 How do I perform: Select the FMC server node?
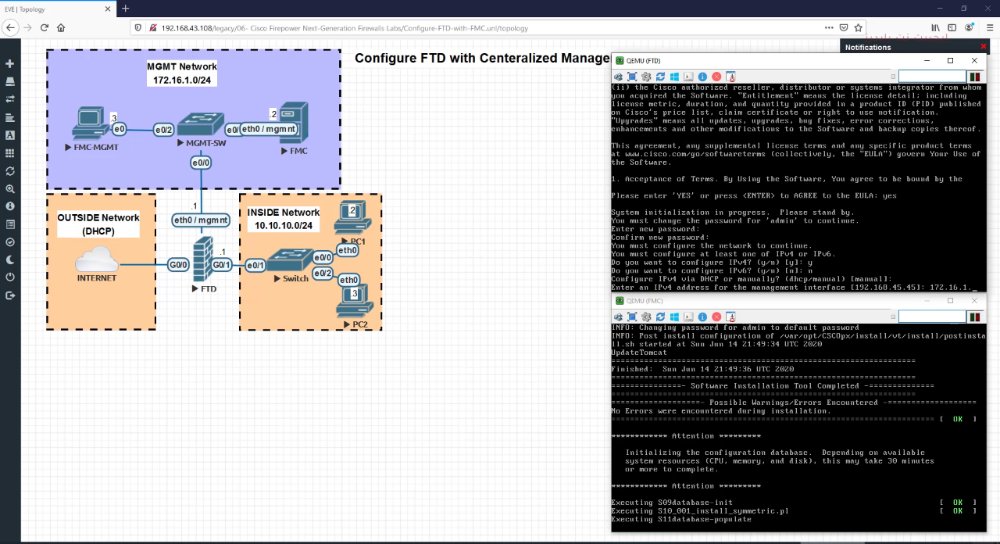coord(294,122)
